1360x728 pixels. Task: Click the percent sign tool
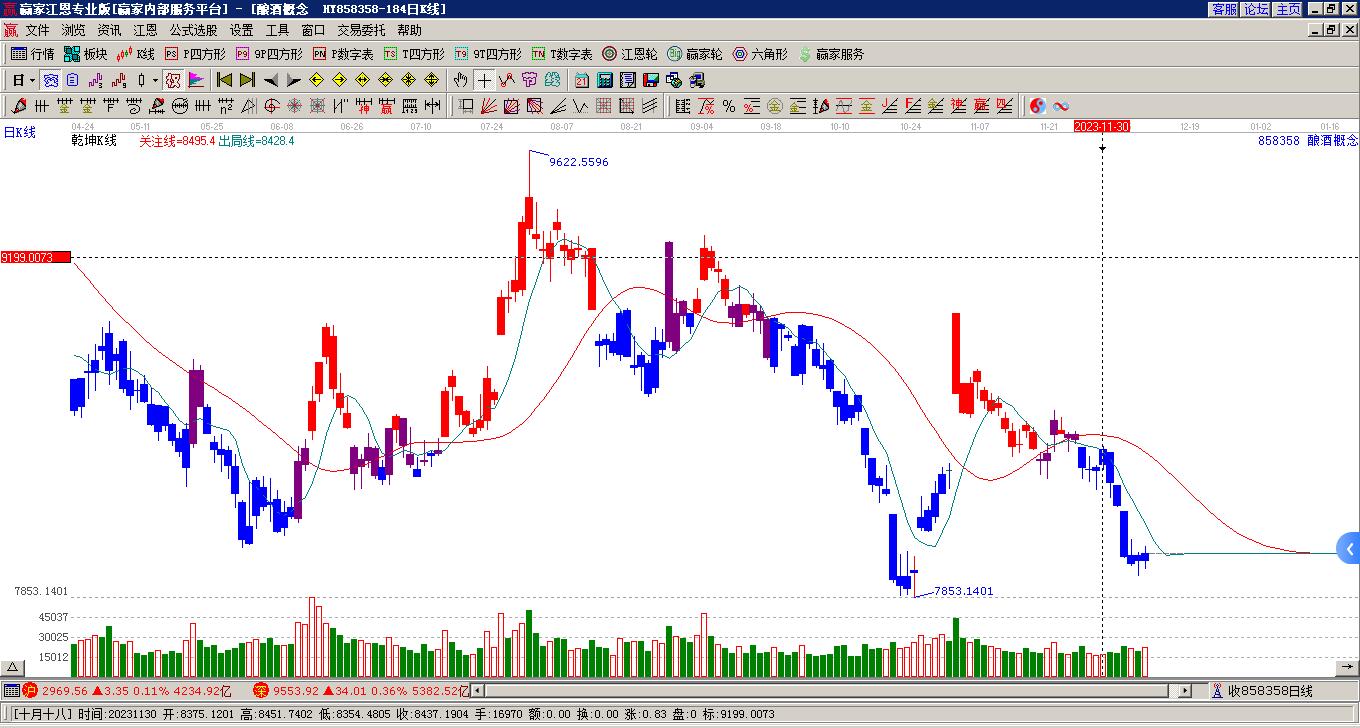pyautogui.click(x=729, y=106)
